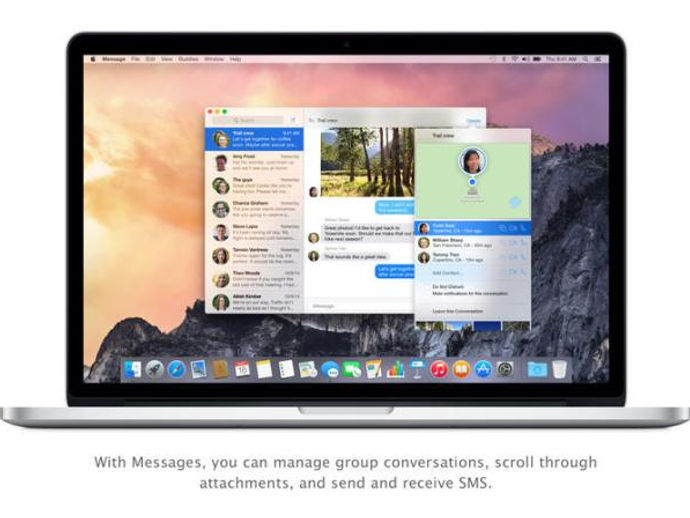Open Calendar icon in dock
The height and width of the screenshot is (518, 690).
[x=242, y=369]
